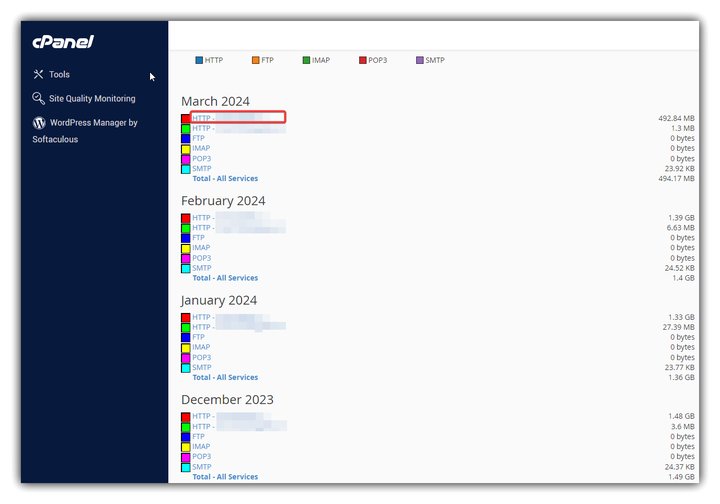
Task: Click the cPanel logo
Action: coord(63,42)
